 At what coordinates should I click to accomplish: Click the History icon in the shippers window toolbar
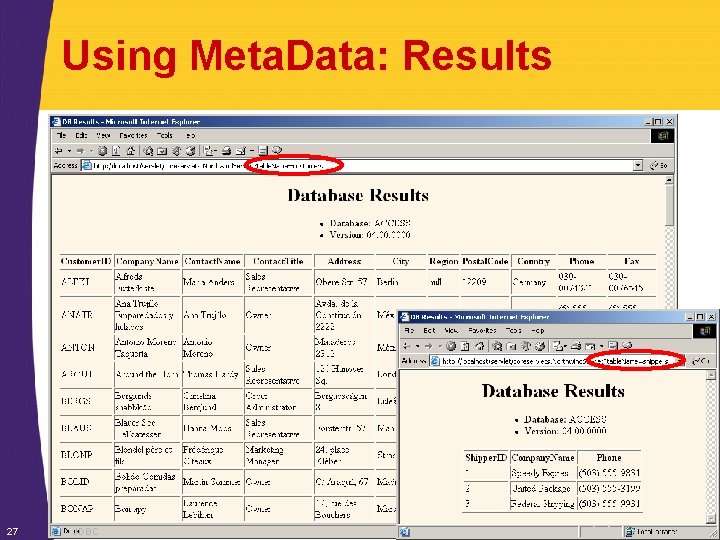(540, 346)
